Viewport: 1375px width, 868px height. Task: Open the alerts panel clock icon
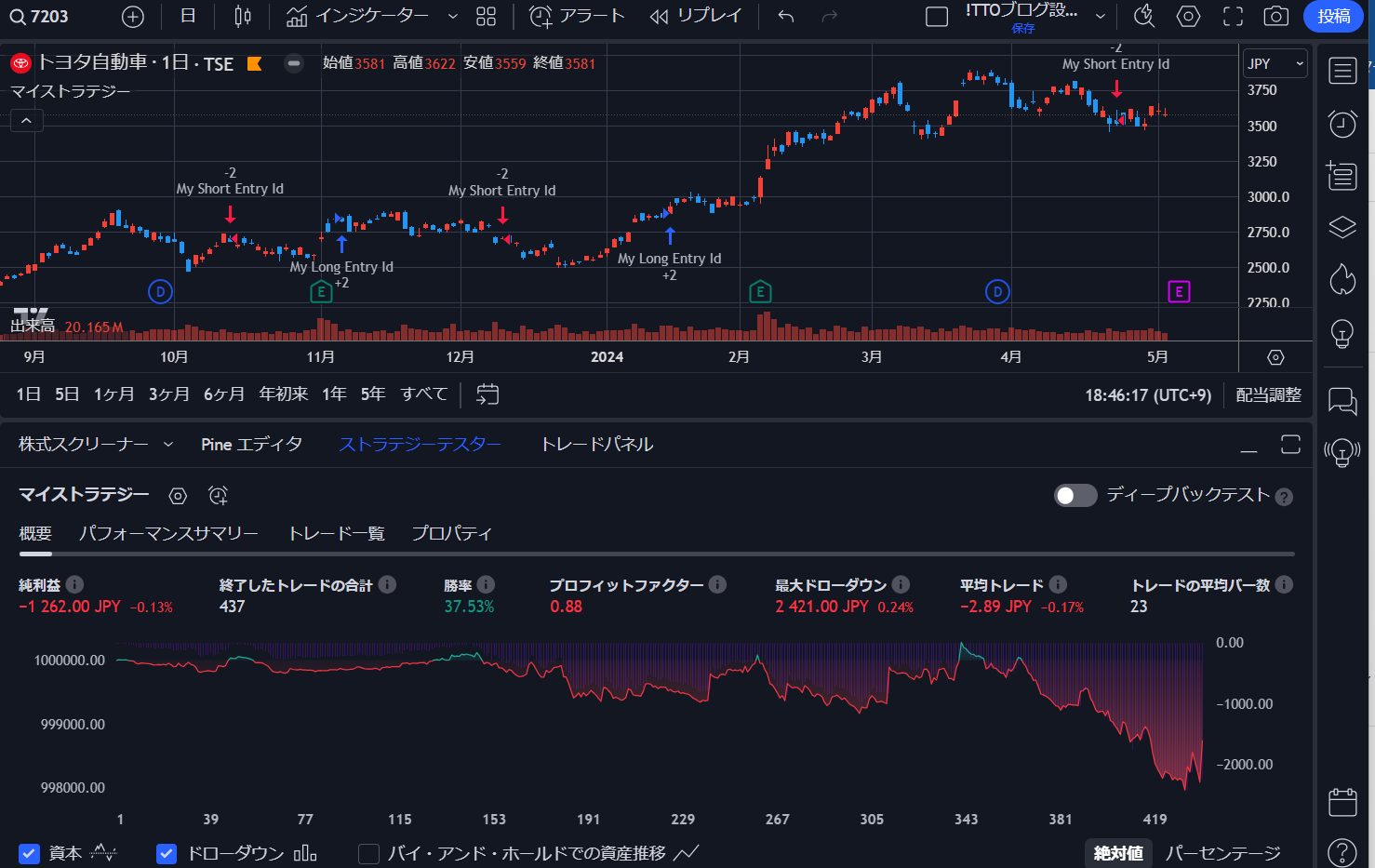1342,124
